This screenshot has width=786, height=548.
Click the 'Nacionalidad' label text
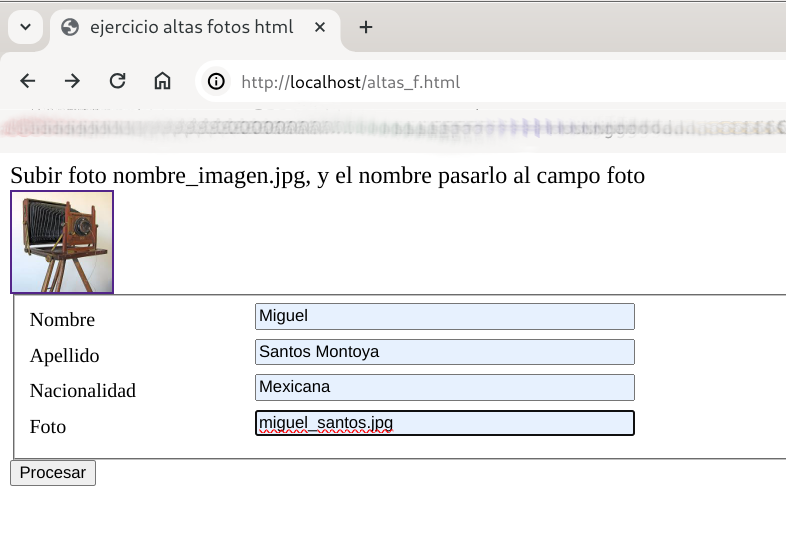pos(82,391)
